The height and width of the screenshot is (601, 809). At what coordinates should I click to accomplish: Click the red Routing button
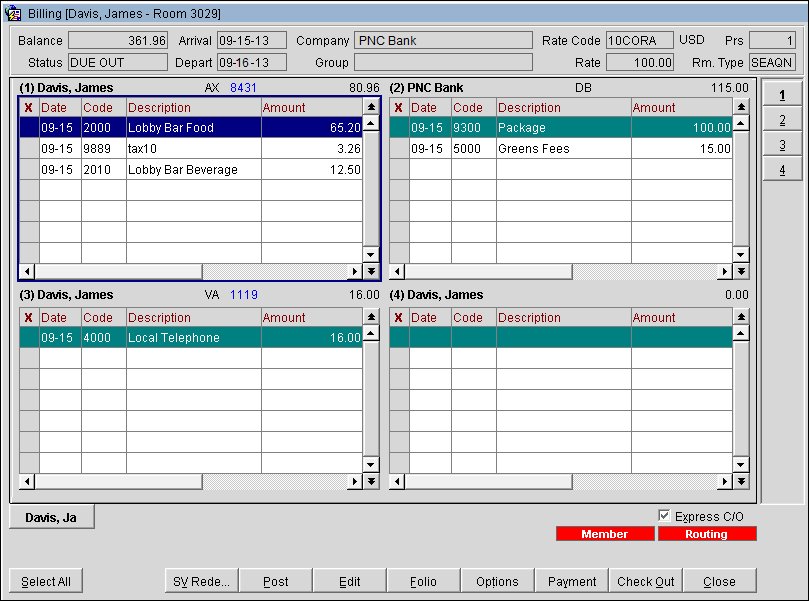tap(707, 534)
